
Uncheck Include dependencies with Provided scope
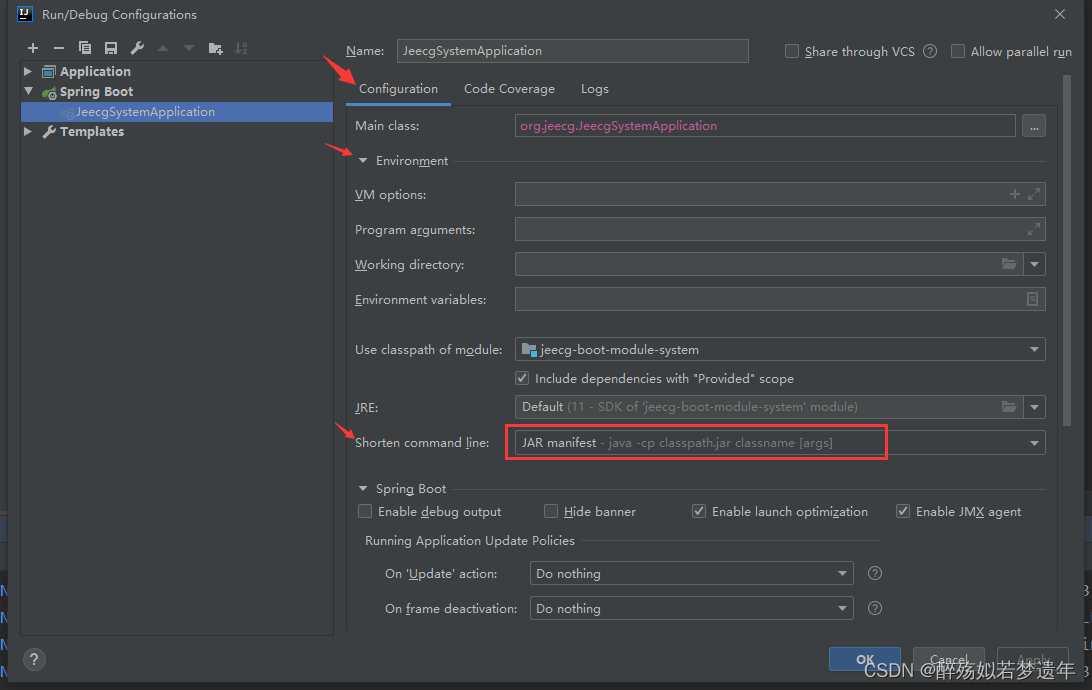coord(521,378)
